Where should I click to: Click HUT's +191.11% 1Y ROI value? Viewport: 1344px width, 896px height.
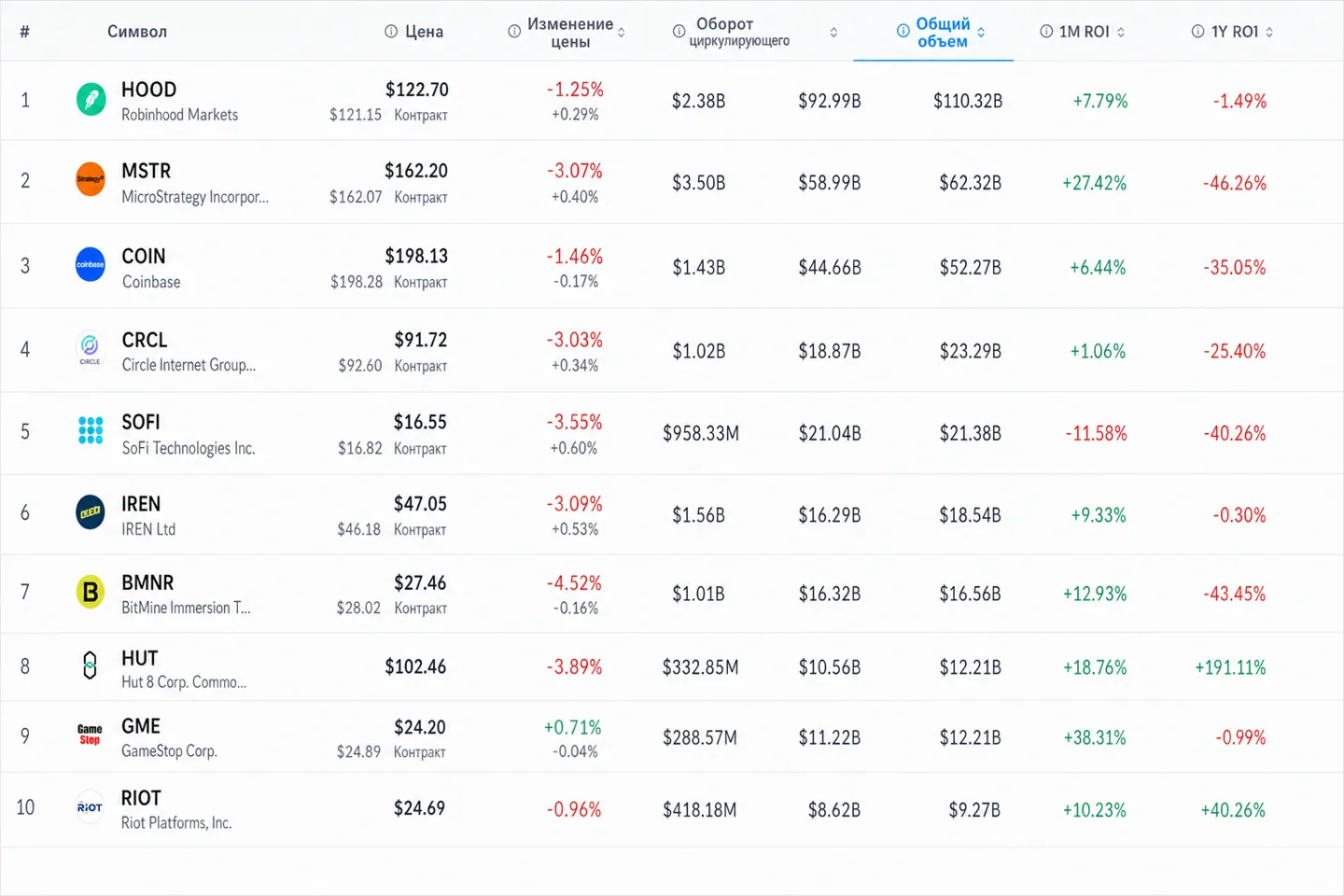pos(1230,667)
